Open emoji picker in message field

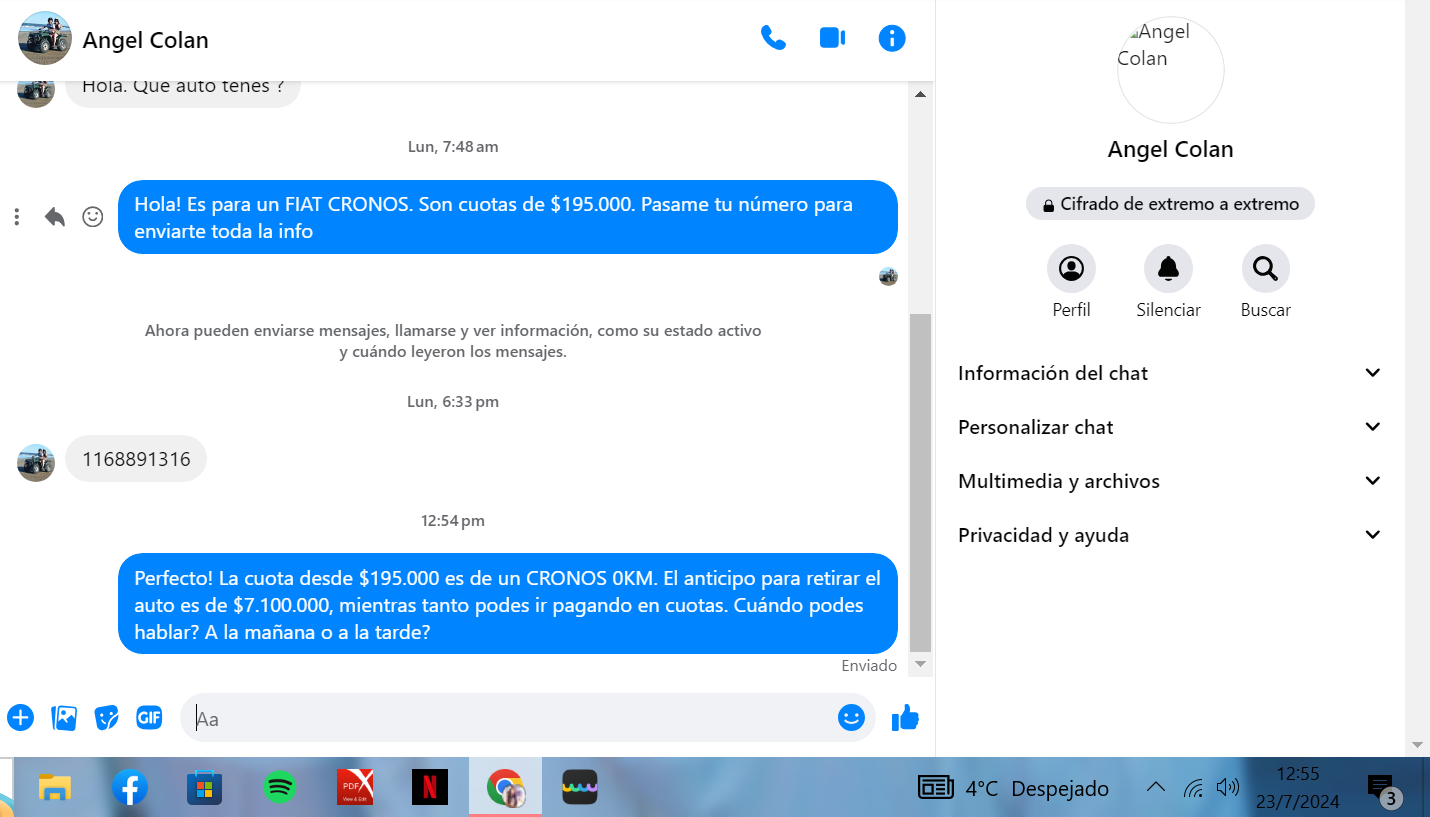[851, 718]
